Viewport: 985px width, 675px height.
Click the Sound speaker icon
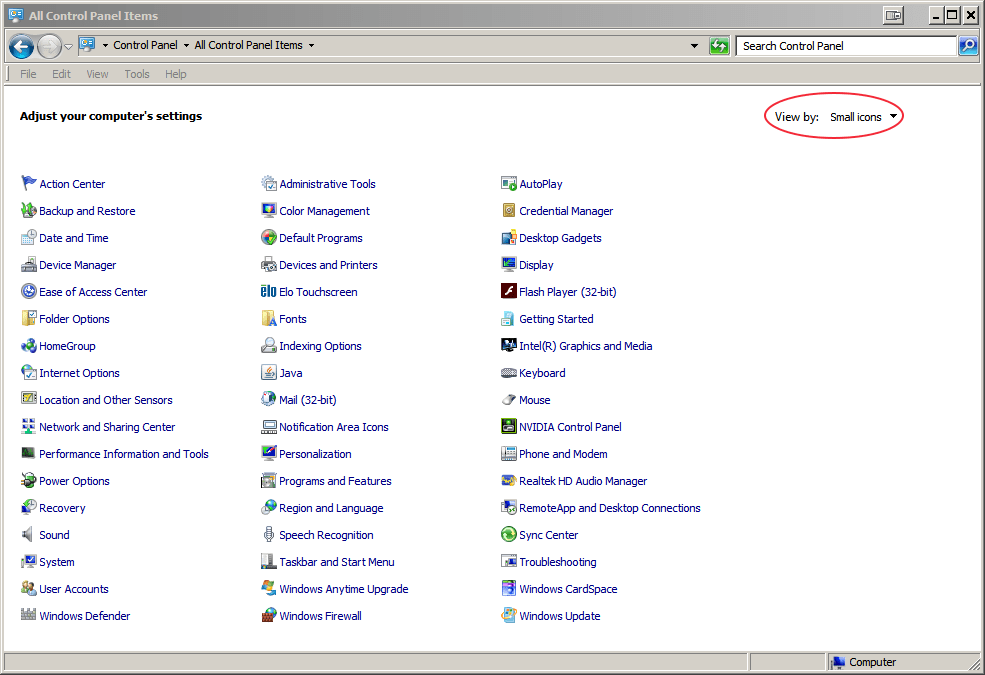pyautogui.click(x=28, y=534)
